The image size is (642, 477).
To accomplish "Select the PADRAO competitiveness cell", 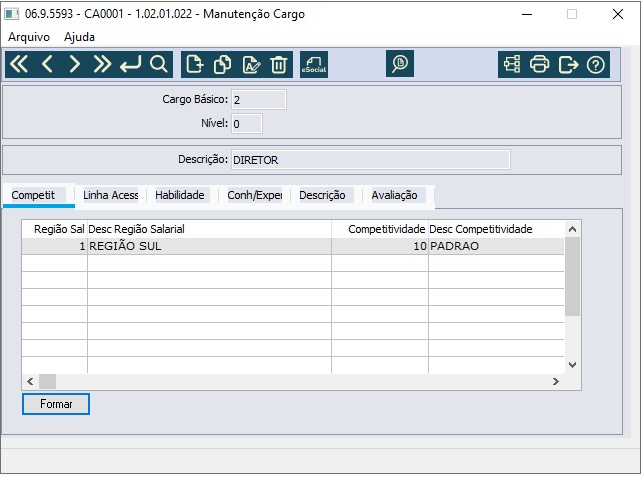I will pos(496,246).
